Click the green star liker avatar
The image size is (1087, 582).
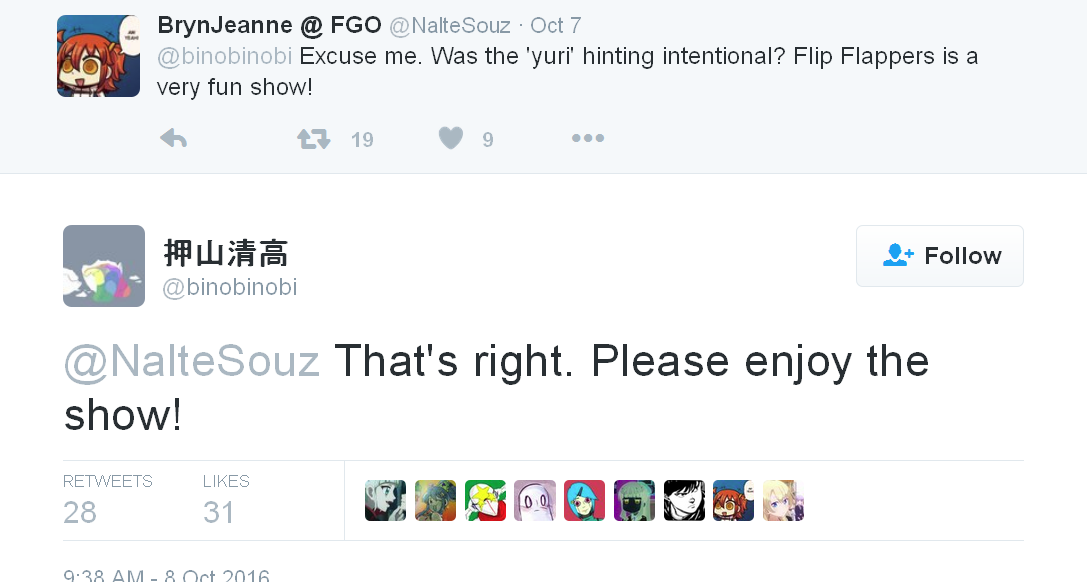485,501
